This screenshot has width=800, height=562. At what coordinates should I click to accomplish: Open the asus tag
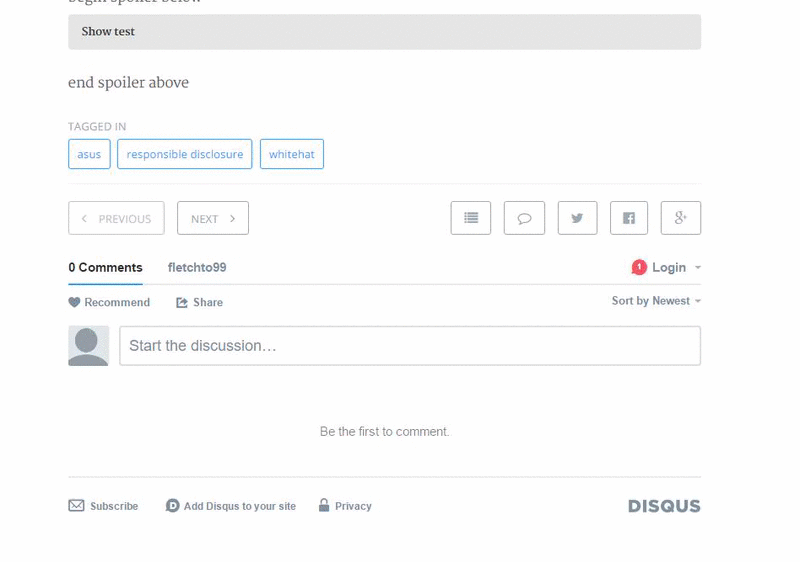[89, 154]
